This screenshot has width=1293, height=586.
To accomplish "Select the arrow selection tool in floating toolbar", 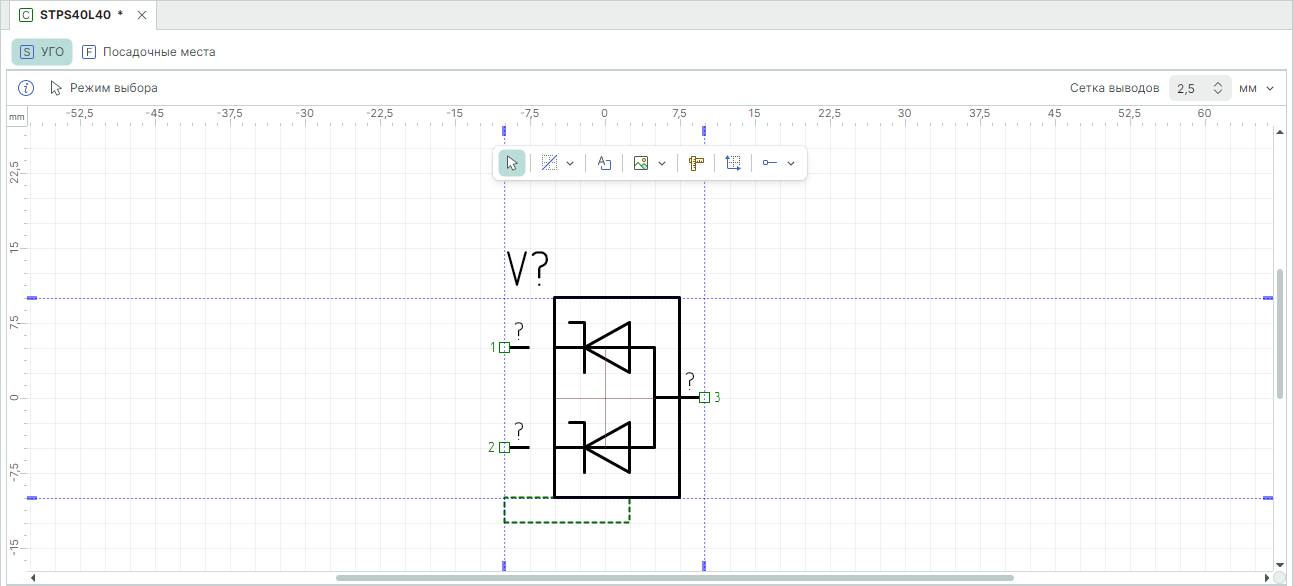I will (512, 163).
